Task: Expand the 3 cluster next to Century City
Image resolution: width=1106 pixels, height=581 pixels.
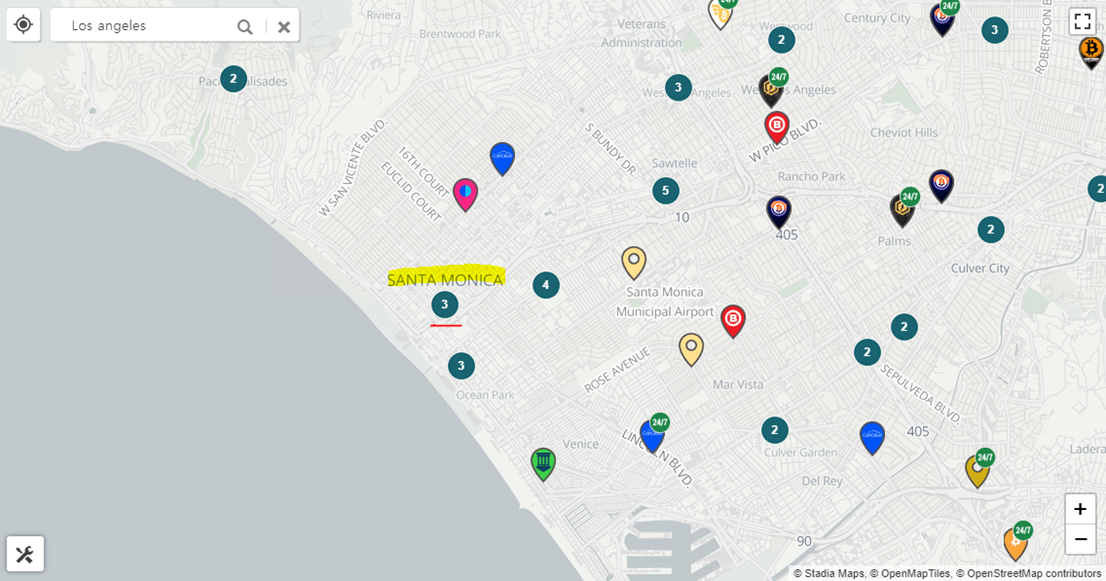Action: (x=995, y=30)
